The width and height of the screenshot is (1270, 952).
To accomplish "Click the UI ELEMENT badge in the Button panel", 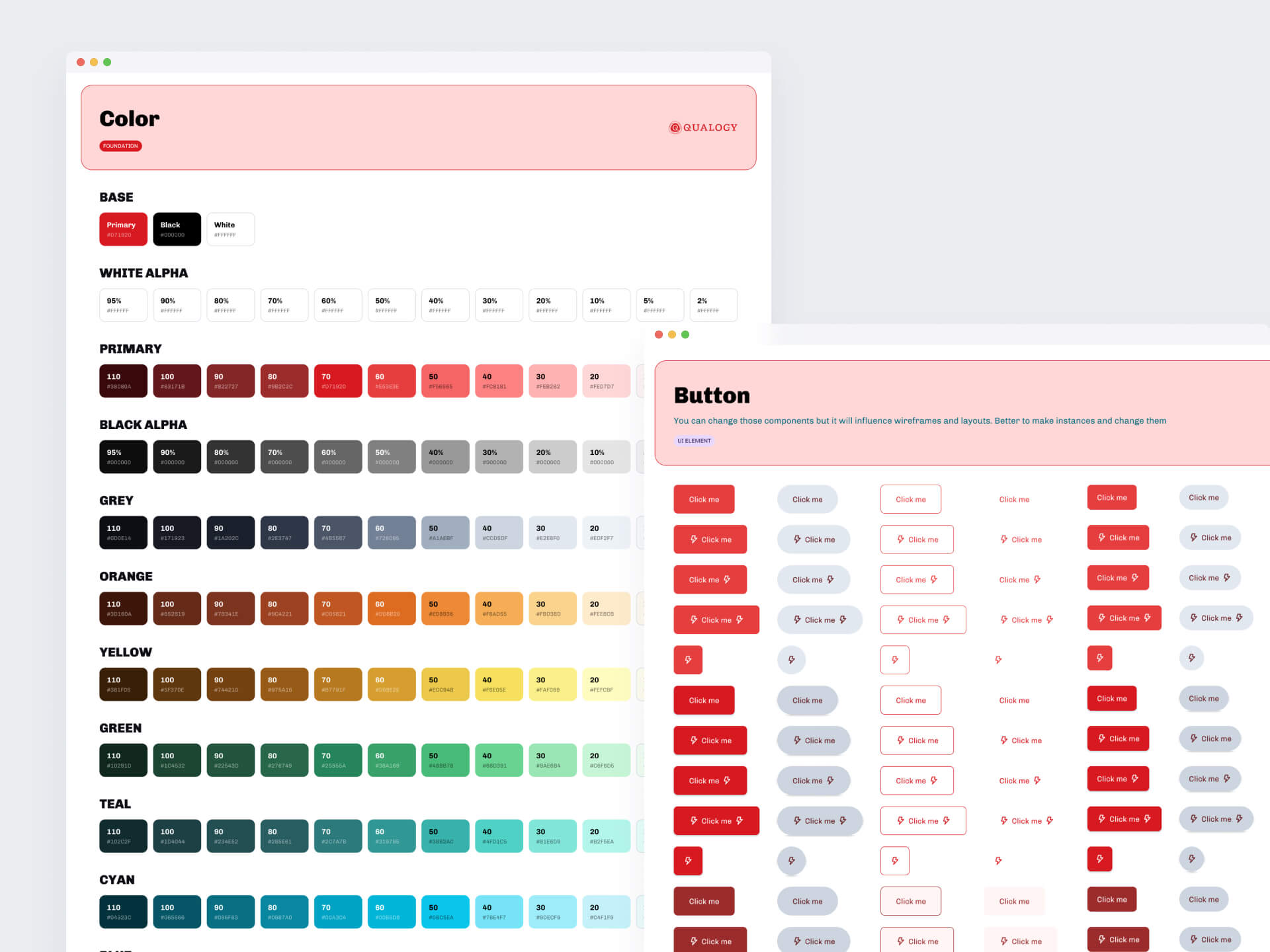I will pos(694,440).
